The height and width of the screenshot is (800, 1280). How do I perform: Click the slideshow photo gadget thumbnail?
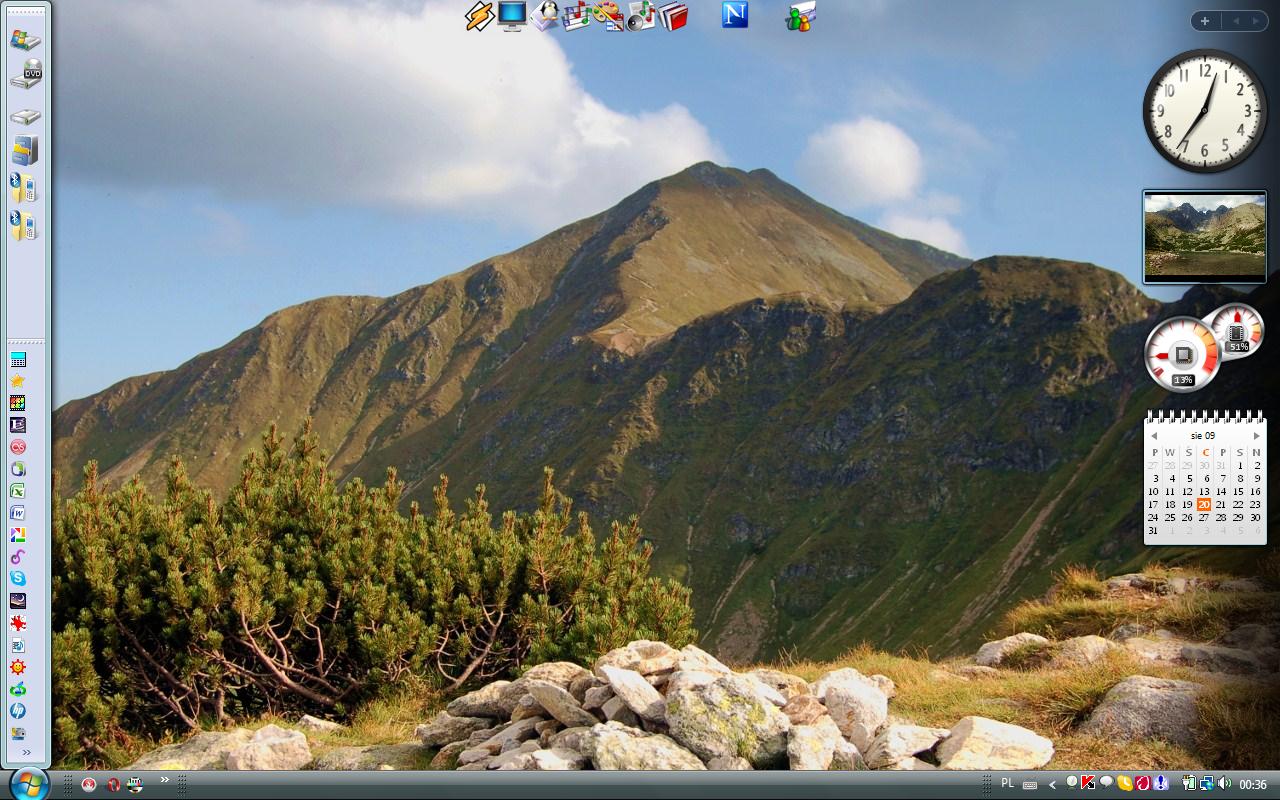coord(1204,236)
